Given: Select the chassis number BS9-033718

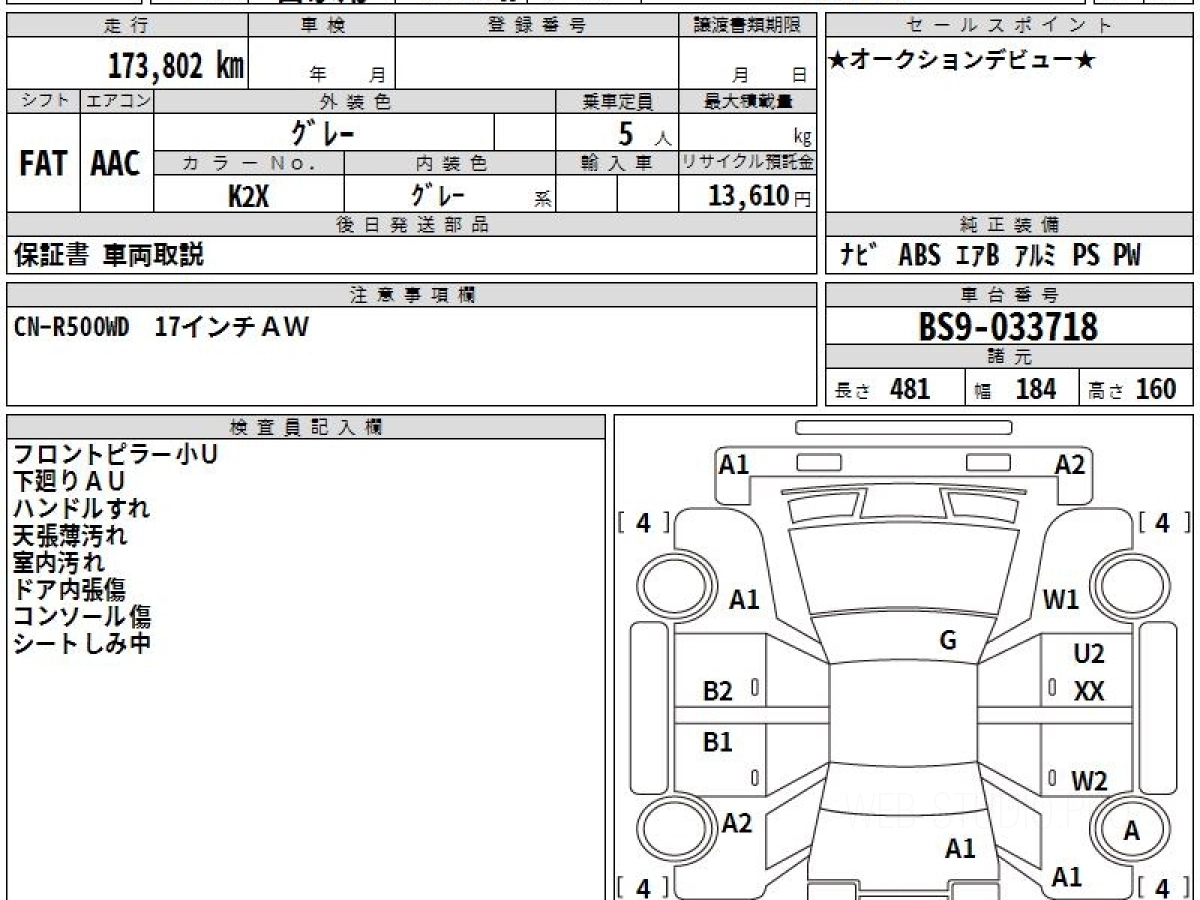Looking at the screenshot, I should [1008, 326].
